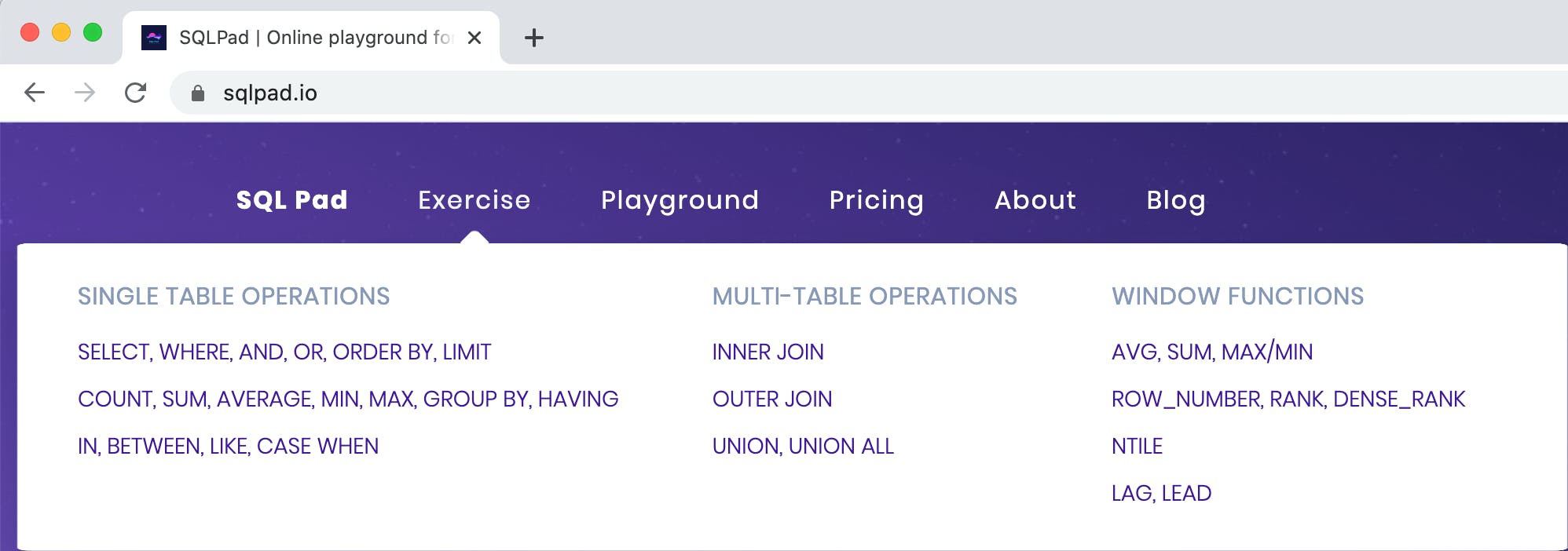1568x551 pixels.
Task: Open COUNT, SUM, AVERAGE, GROUP BY exercises
Action: [348, 399]
